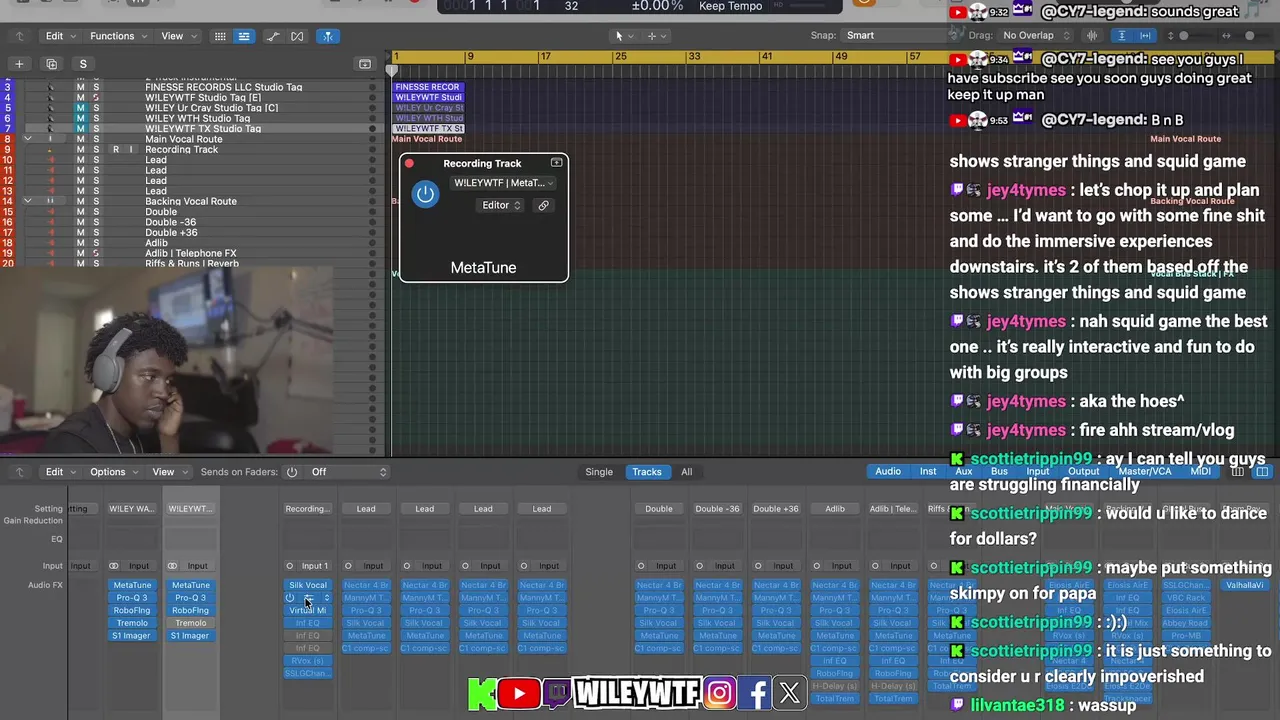
Task: Open the mixer View menu
Action: [x=169, y=472]
